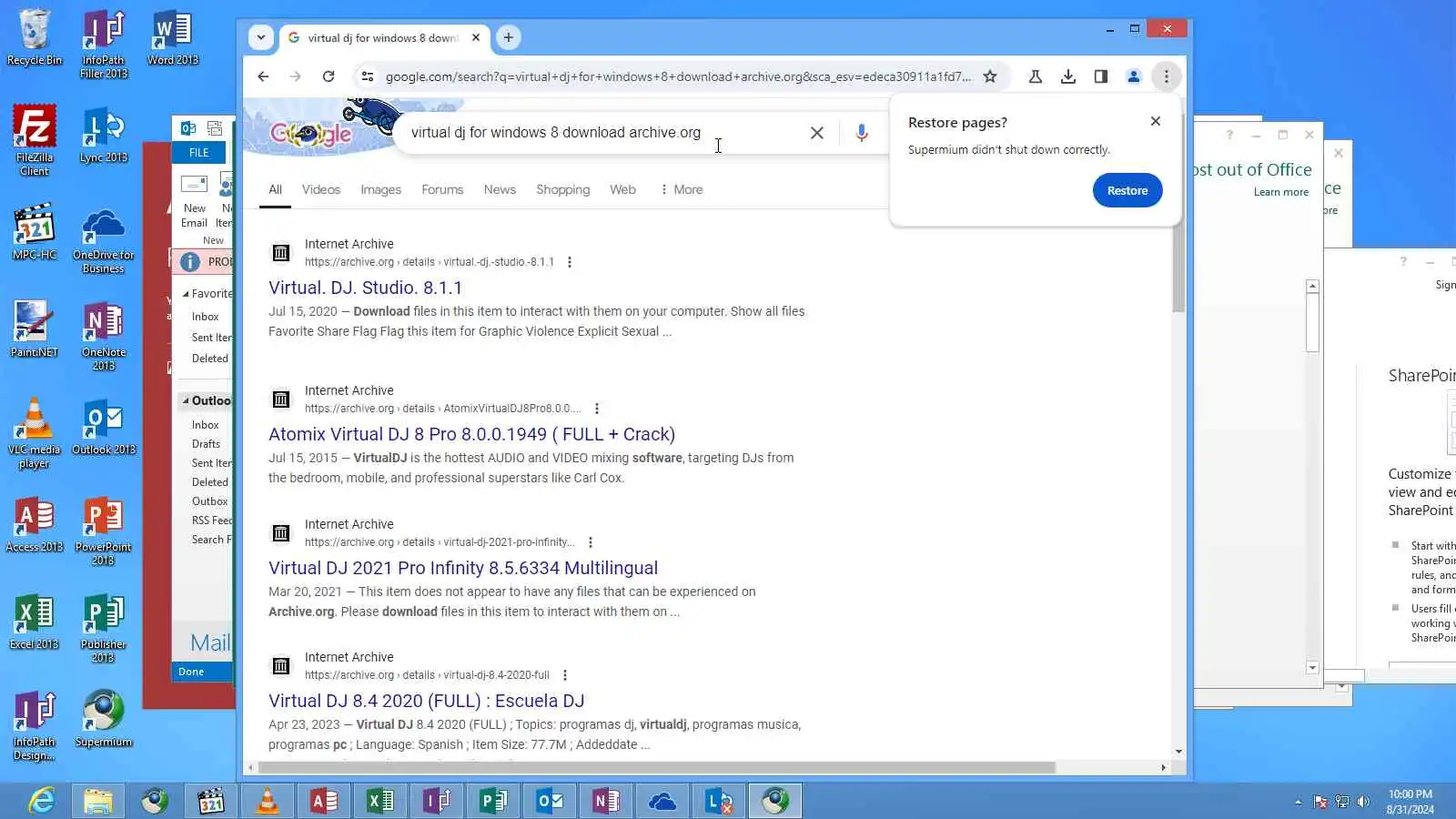Click Learn more link in Office window
Image resolution: width=1456 pixels, height=819 pixels.
1281,192
